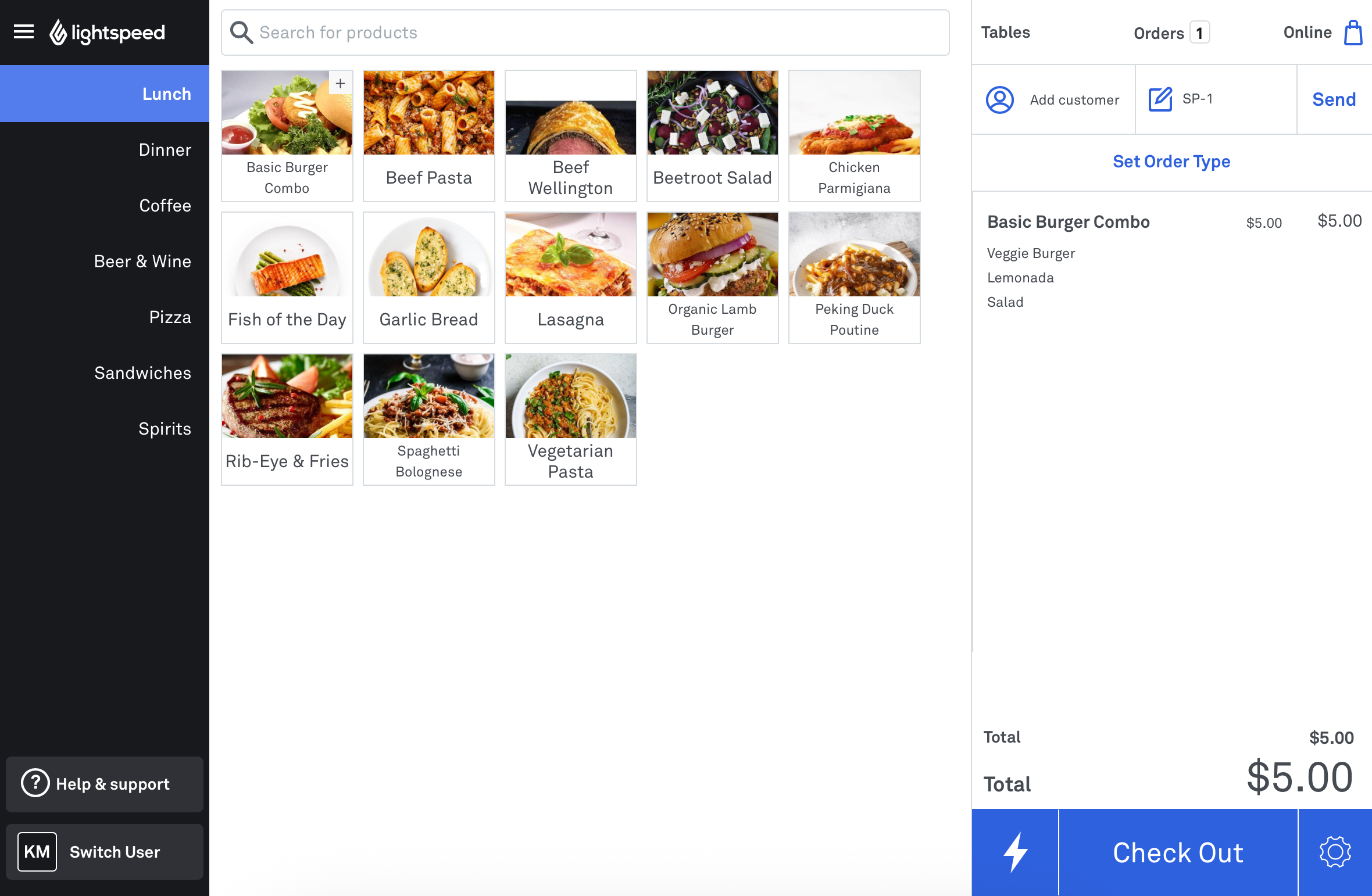Select the Chicken Parmigiana product

pyautogui.click(x=855, y=136)
